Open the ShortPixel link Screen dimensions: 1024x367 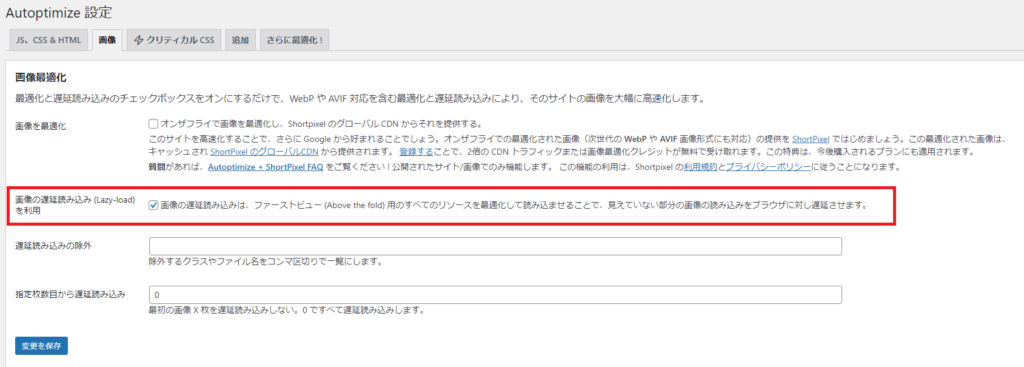pos(810,139)
